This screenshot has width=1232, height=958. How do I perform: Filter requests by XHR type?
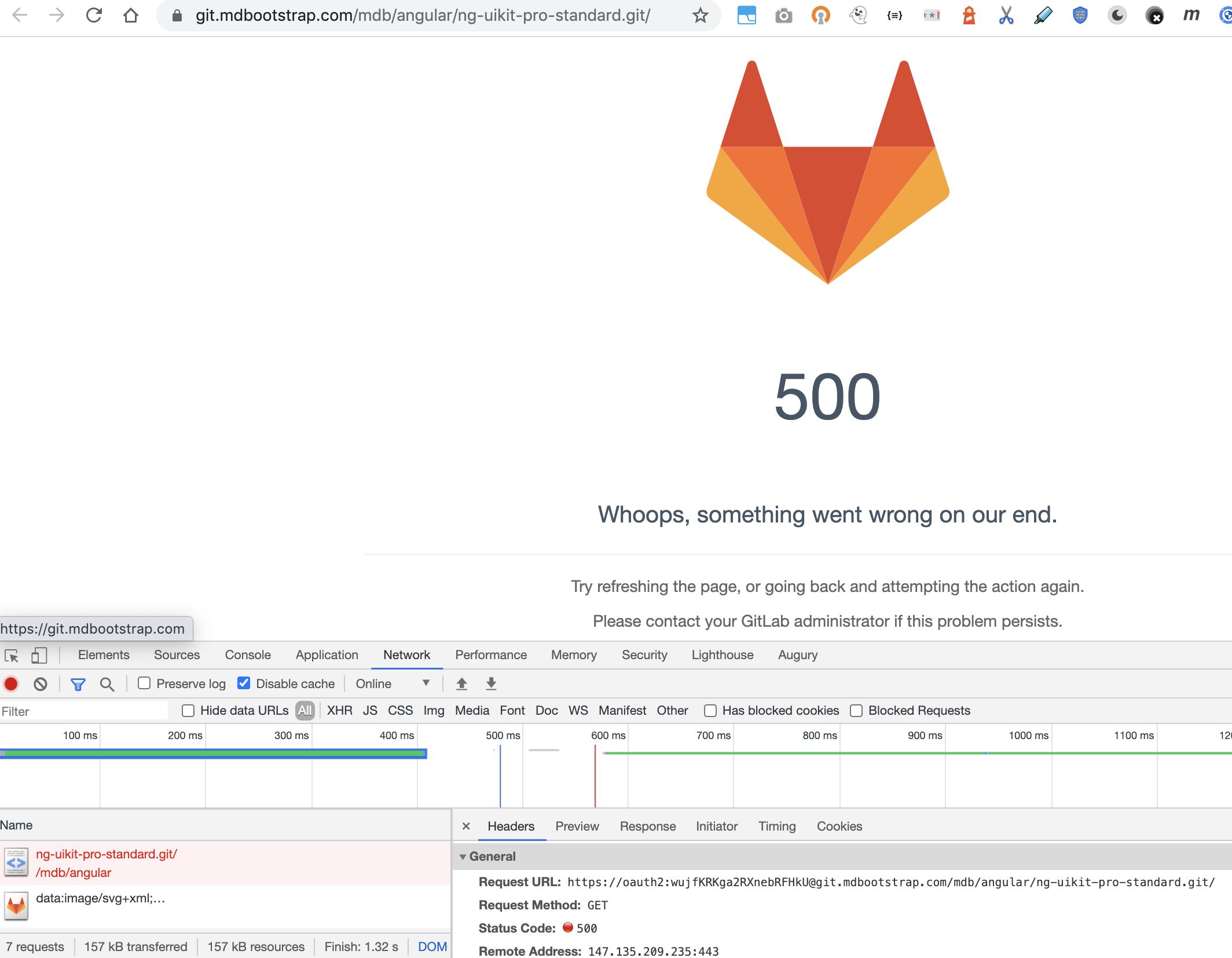click(x=339, y=711)
